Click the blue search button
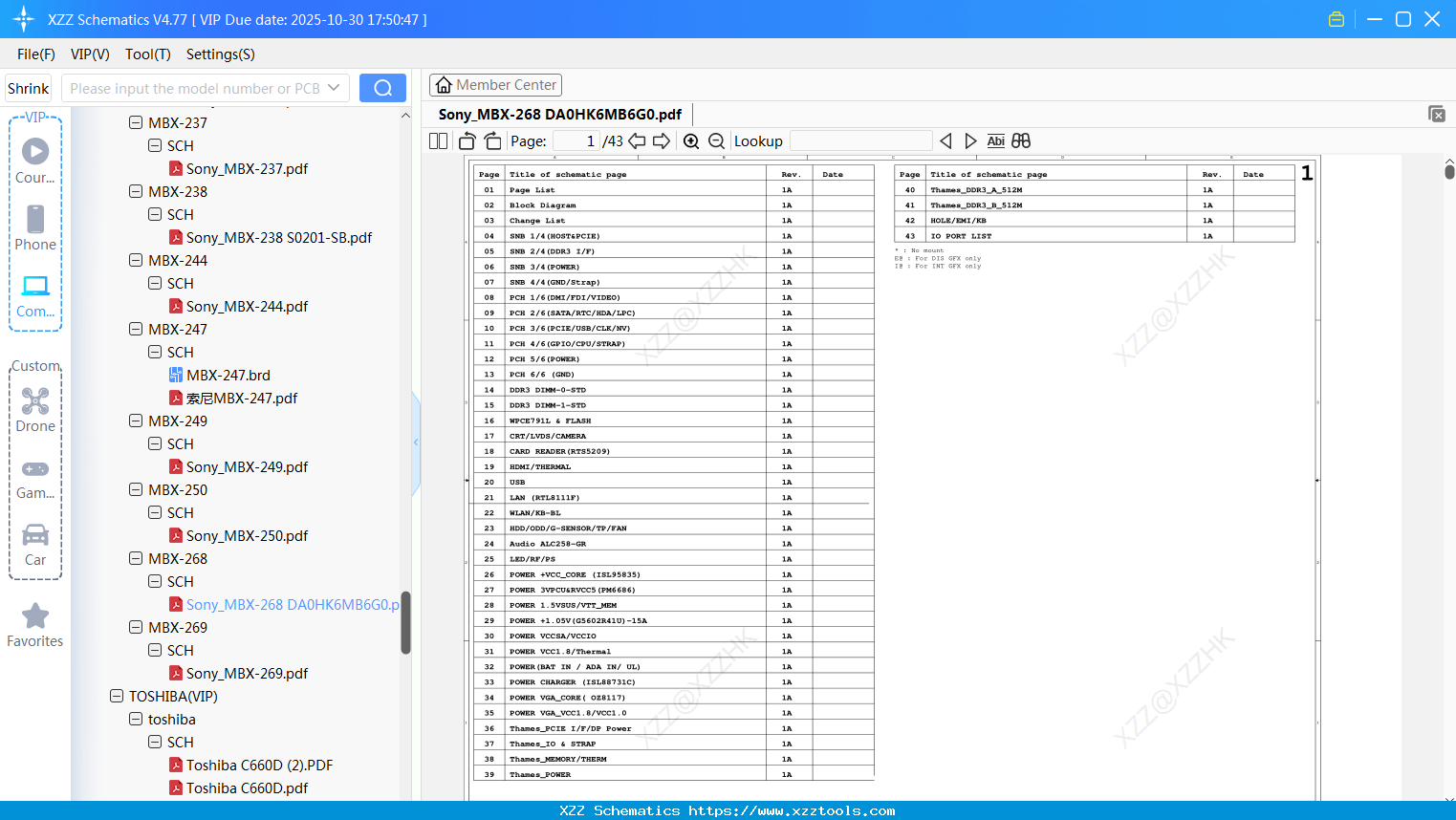 382,88
